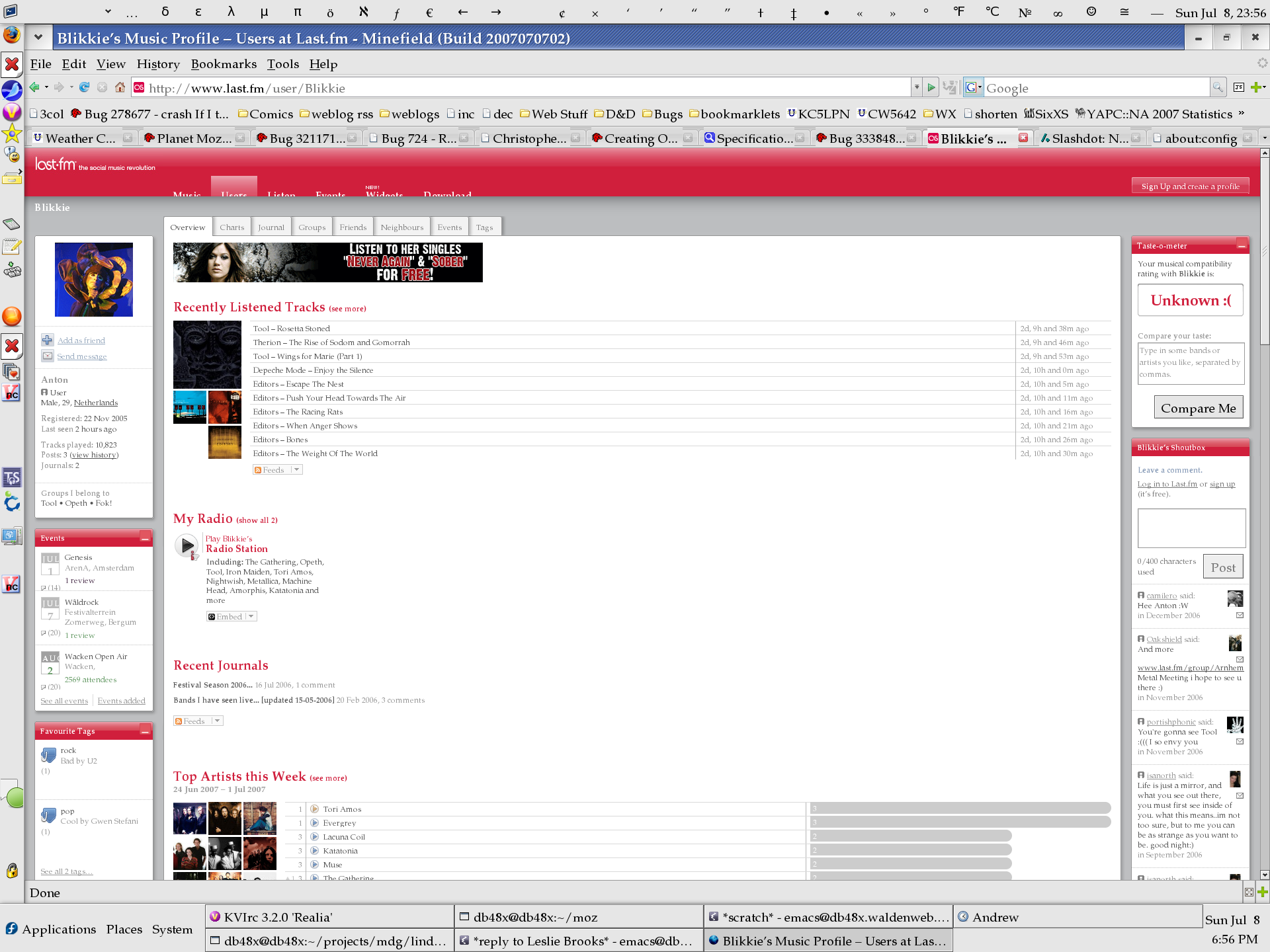1270x952 pixels.
Task: Open the Tools menu
Action: [x=283, y=64]
